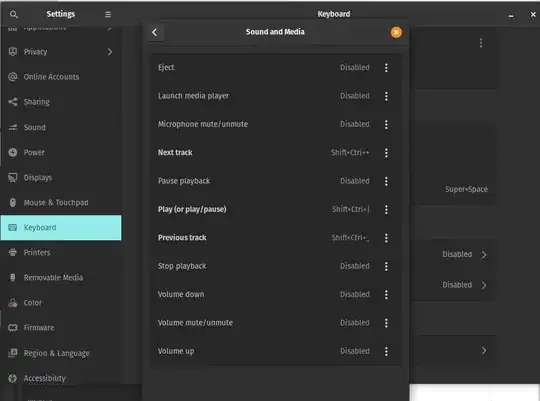Click the Online Accounts icon in sidebar

tap(13, 77)
